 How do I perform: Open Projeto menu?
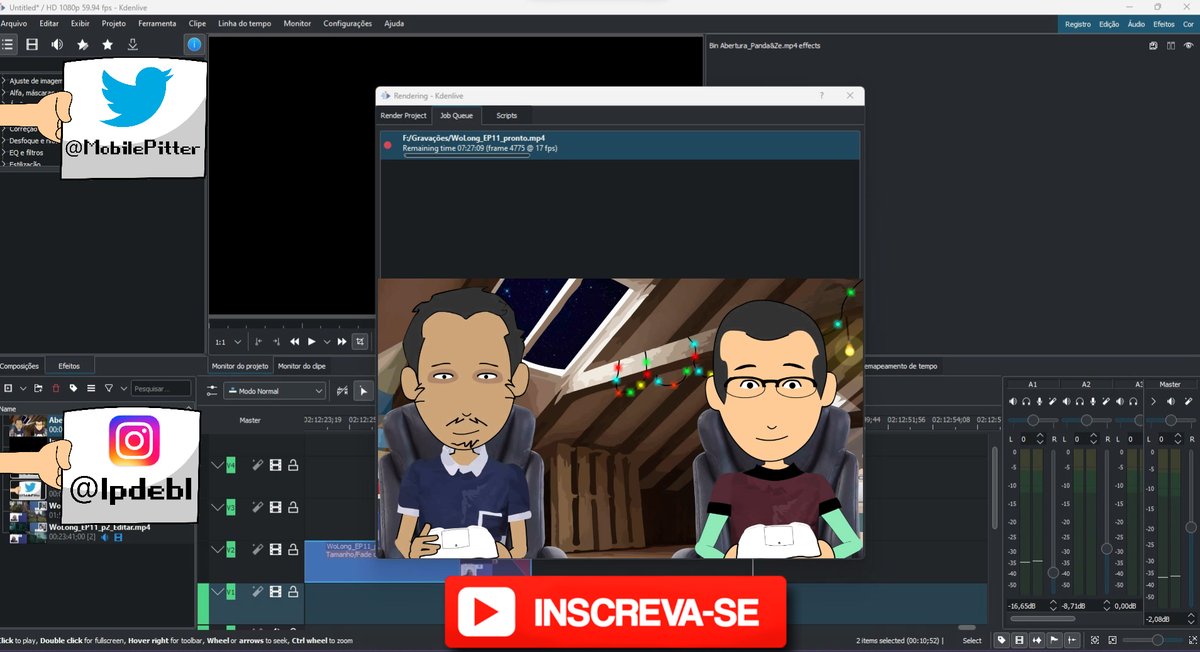point(114,23)
